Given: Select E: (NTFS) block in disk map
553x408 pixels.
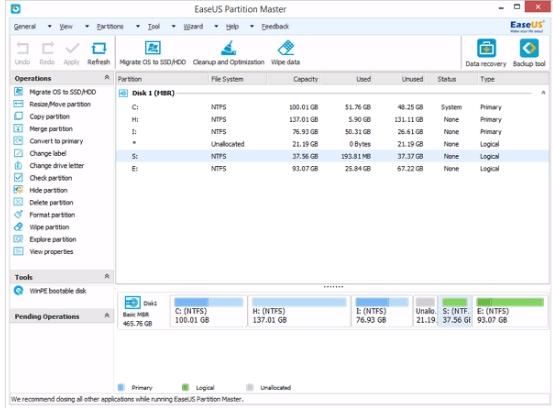Looking at the screenshot, I should click(x=510, y=311).
